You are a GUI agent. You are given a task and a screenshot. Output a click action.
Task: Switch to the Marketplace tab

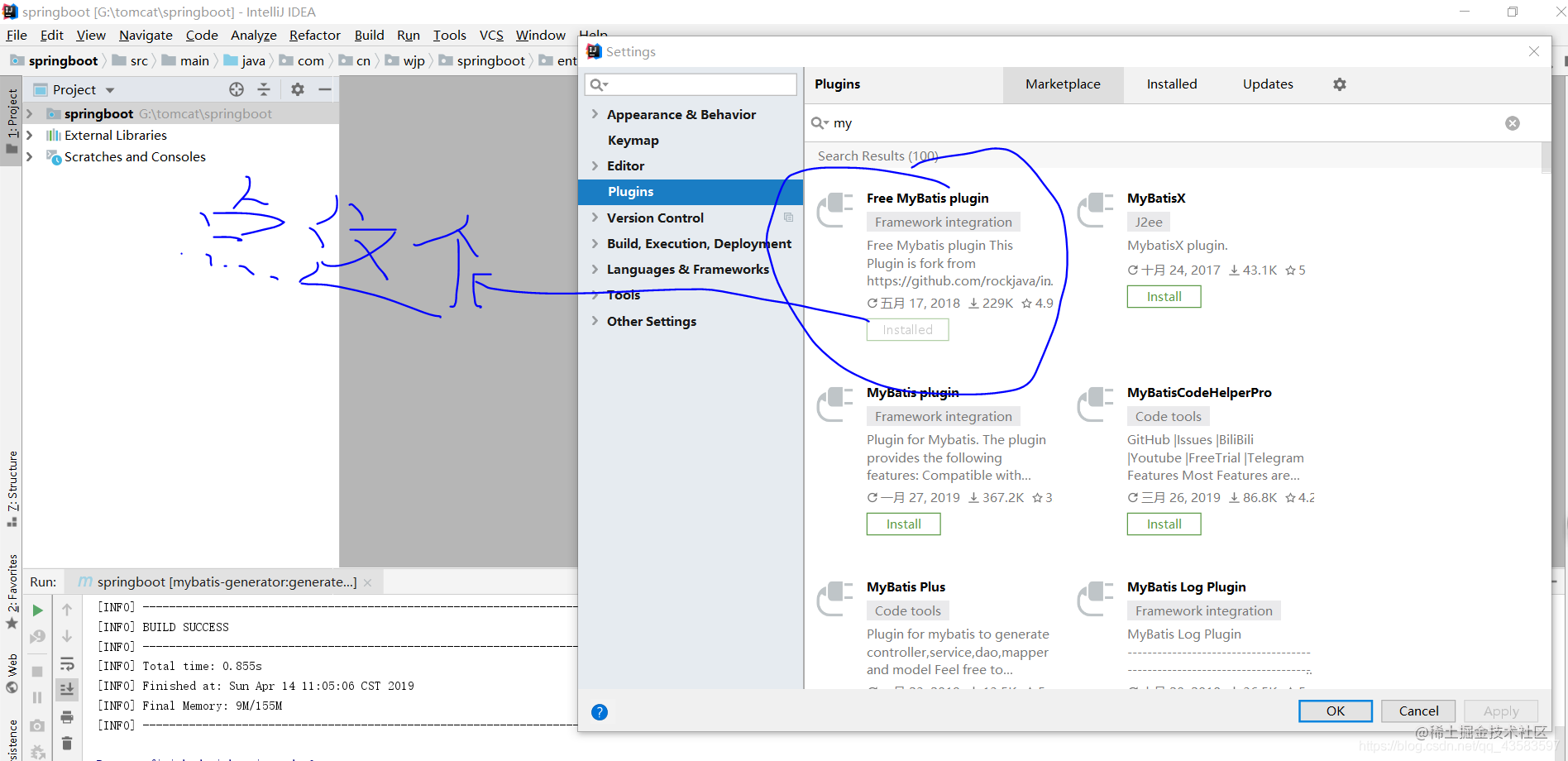coord(1063,84)
